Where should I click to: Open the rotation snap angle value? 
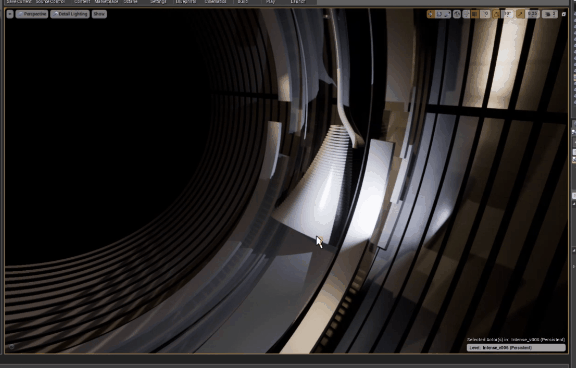507,14
